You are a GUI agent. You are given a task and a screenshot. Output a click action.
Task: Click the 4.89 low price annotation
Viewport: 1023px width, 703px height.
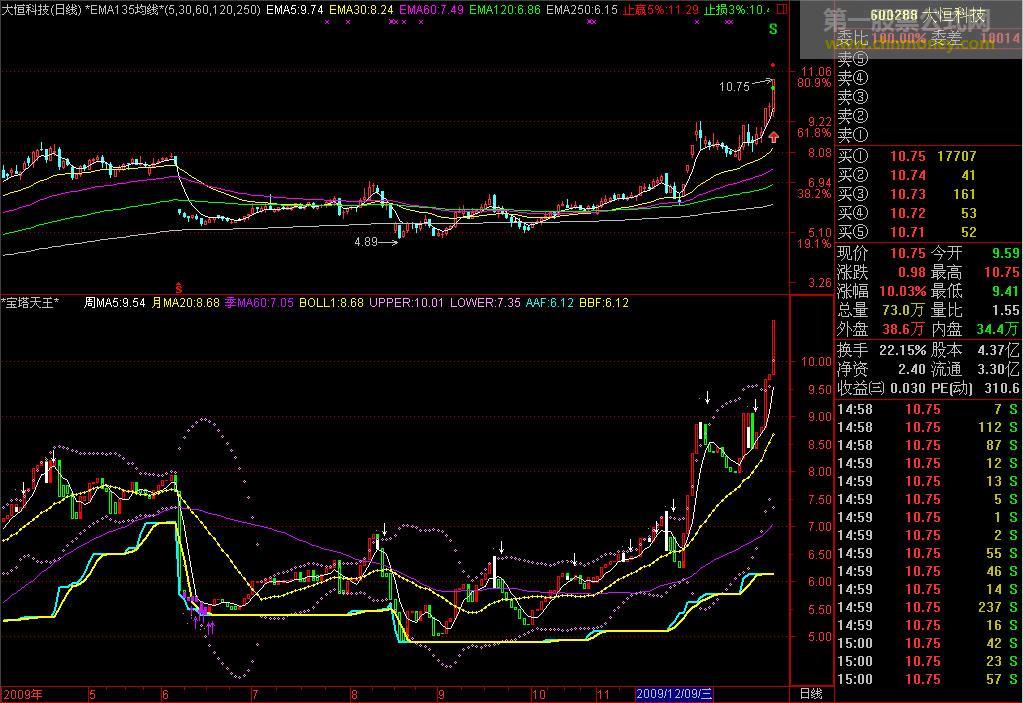pos(366,242)
